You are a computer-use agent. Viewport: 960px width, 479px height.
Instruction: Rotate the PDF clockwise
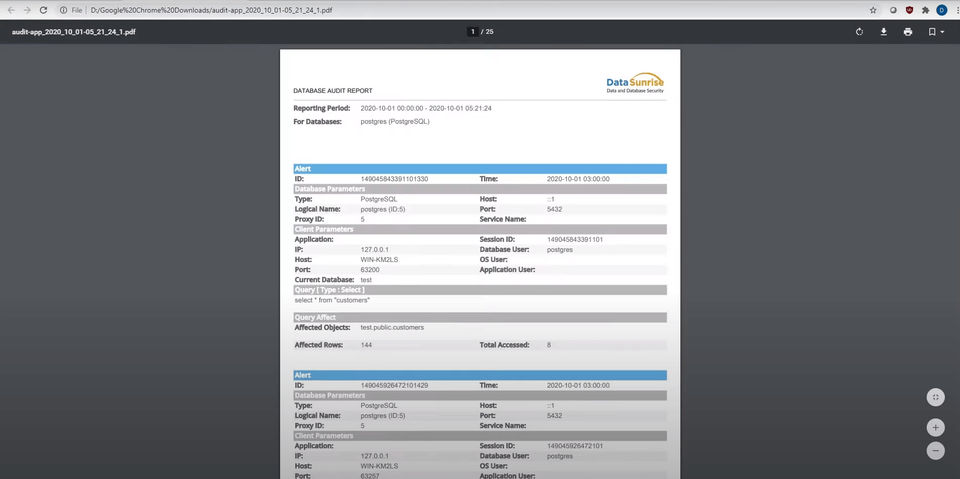coord(860,32)
